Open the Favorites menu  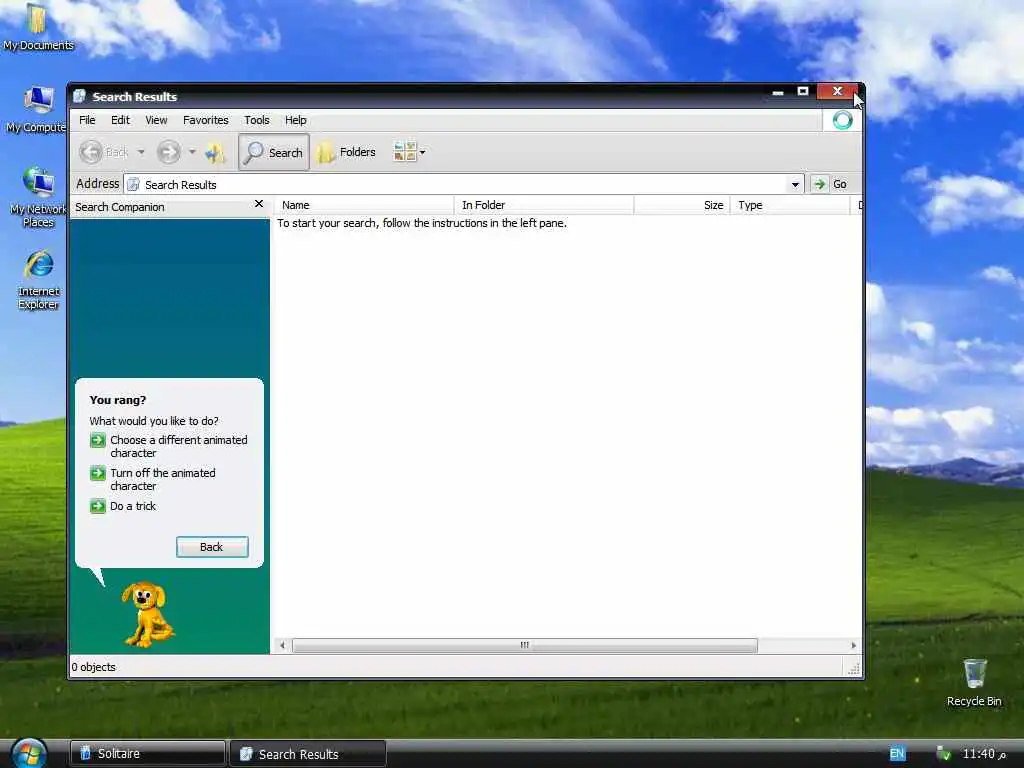point(206,120)
